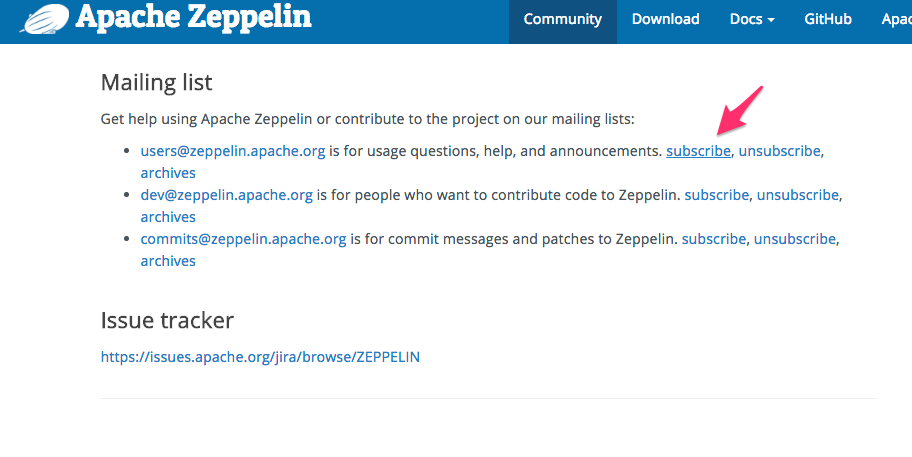The width and height of the screenshot is (912, 457).
Task: Open the ZEPPELIN JIRA issue tracker URL
Action: point(260,356)
